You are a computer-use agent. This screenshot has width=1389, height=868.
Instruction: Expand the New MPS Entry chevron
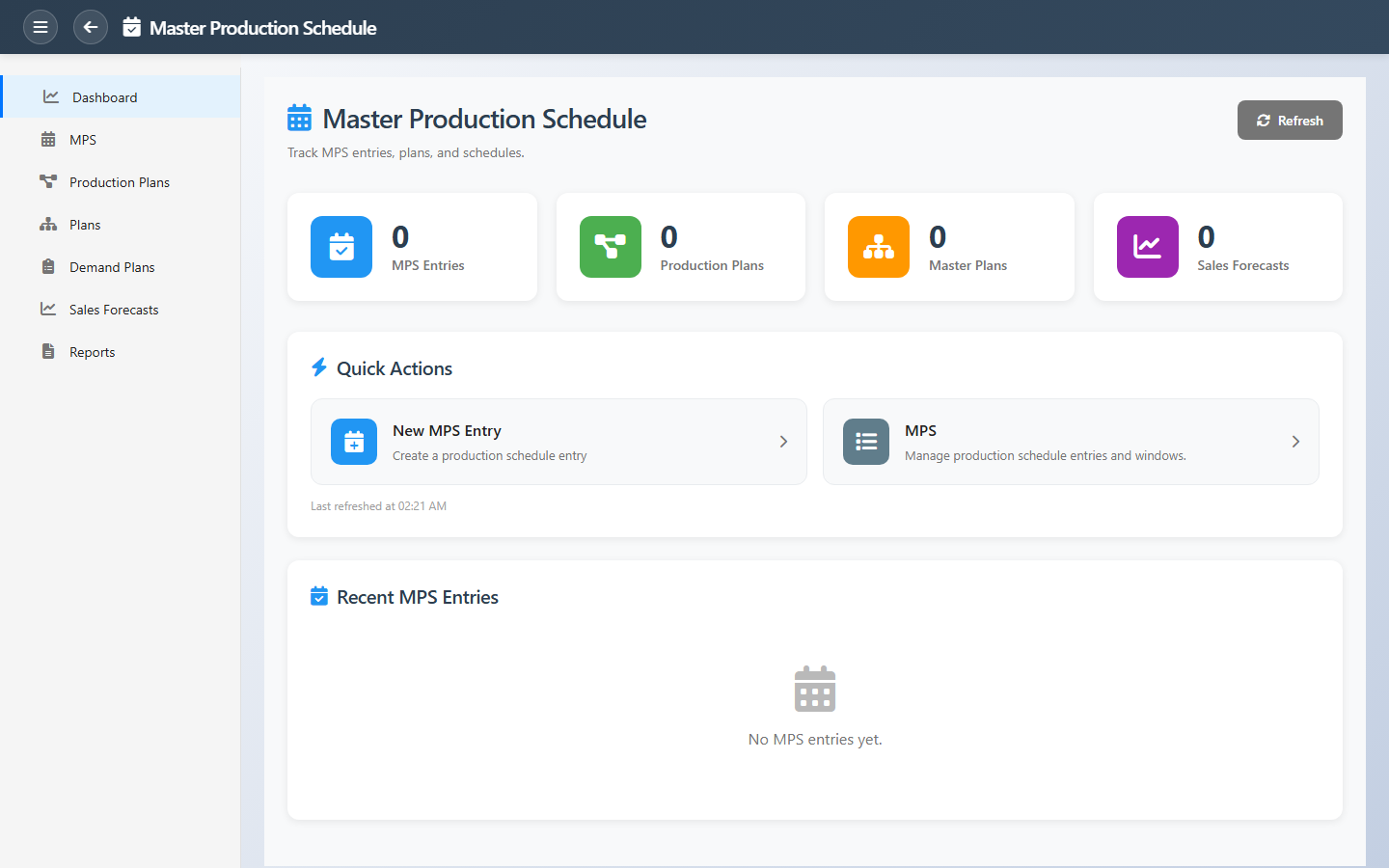point(783,442)
